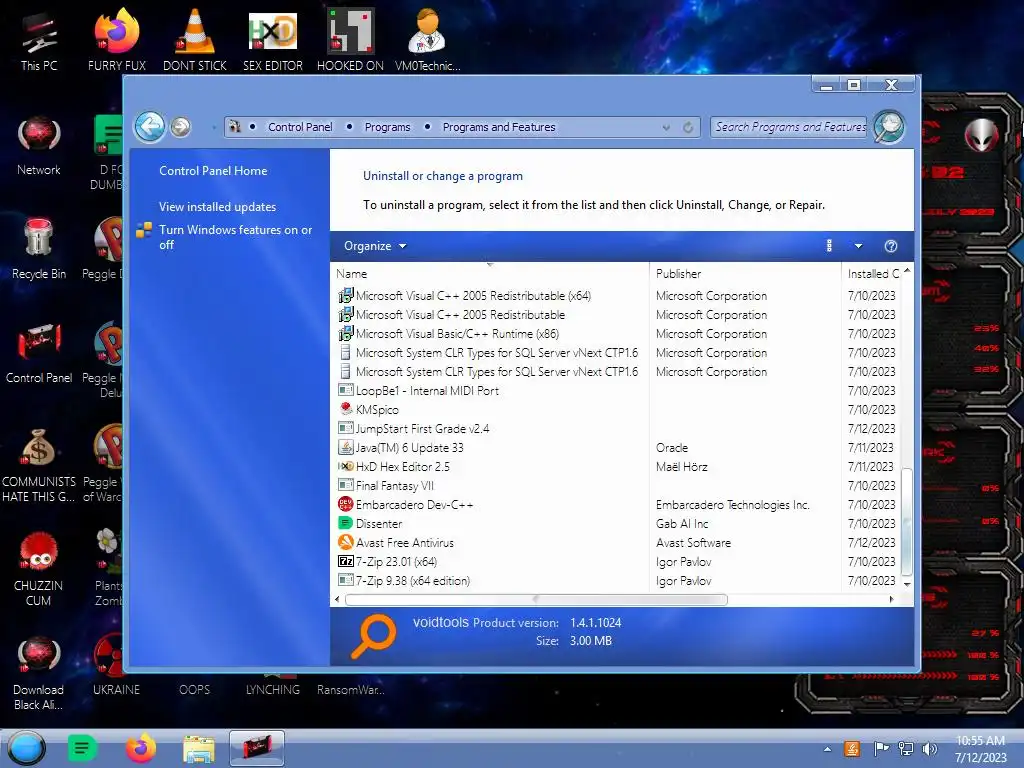The height and width of the screenshot is (768, 1024).
Task: Click Control Panel Home link
Action: coord(213,171)
